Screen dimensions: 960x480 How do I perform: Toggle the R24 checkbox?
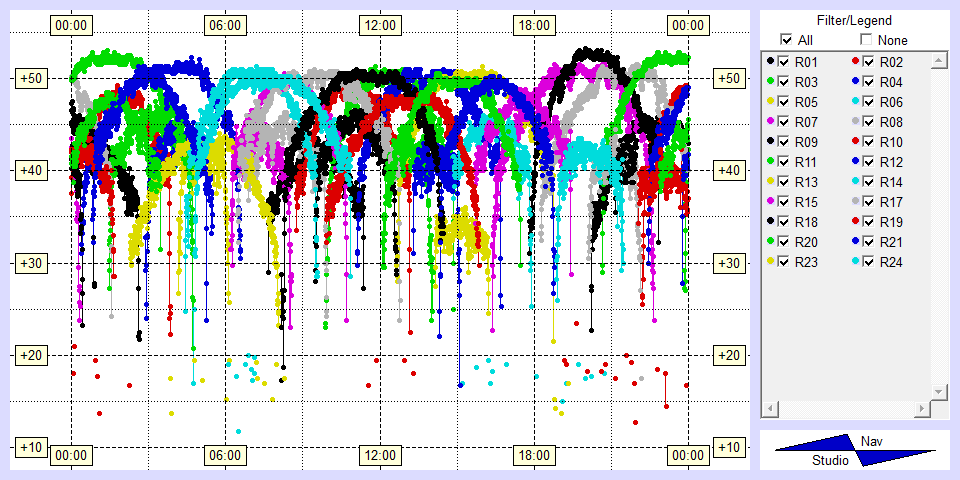pos(869,262)
